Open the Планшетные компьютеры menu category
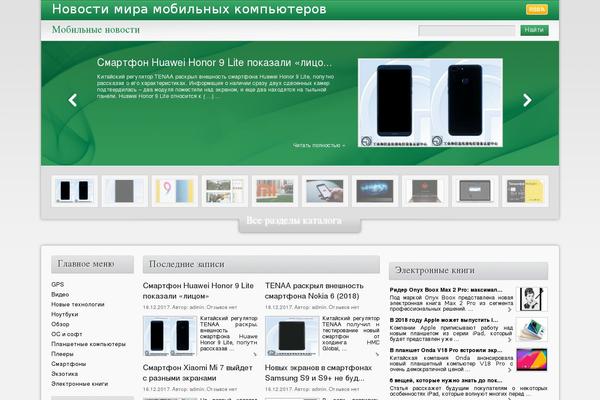The height and width of the screenshot is (400, 600). pos(88,344)
